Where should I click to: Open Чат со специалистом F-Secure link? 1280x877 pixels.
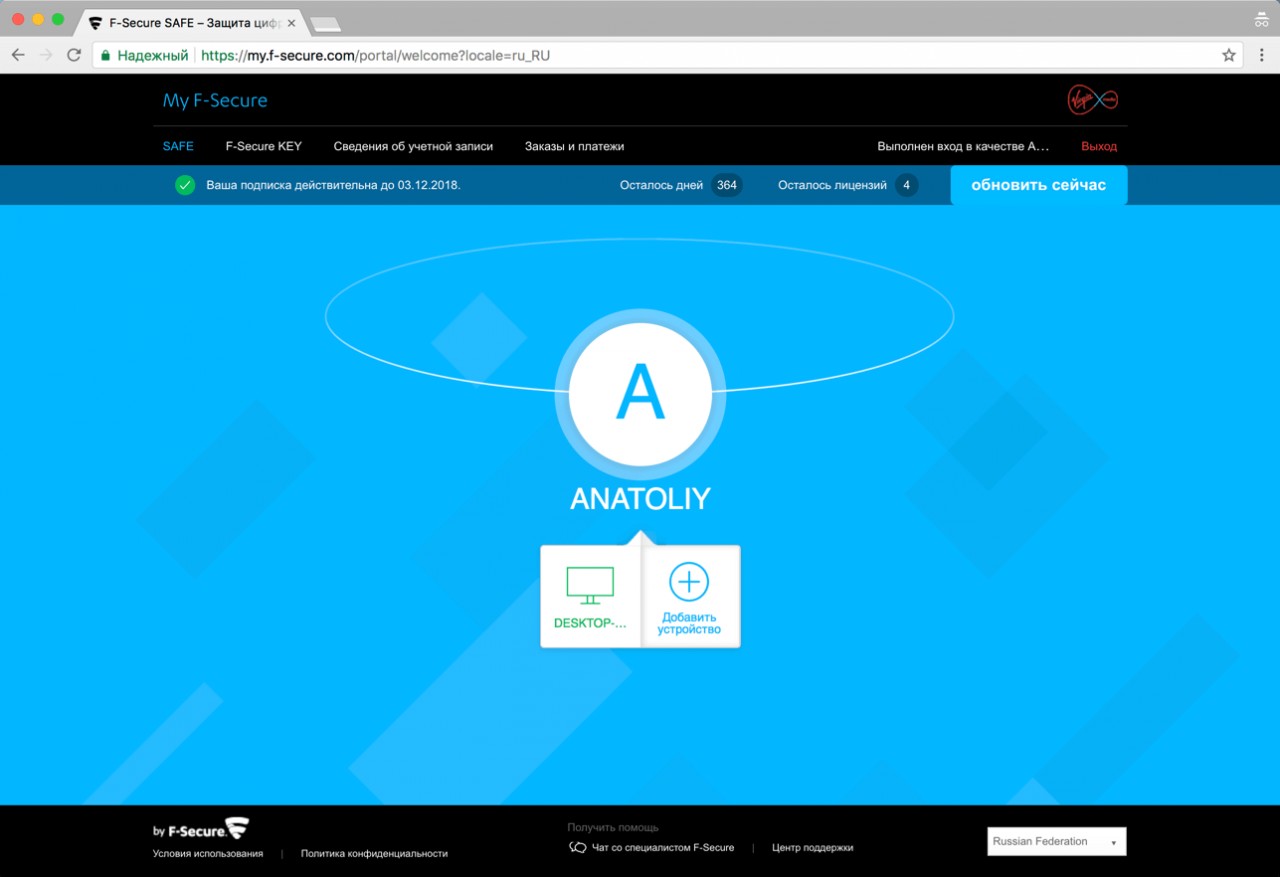pyautogui.click(x=663, y=848)
